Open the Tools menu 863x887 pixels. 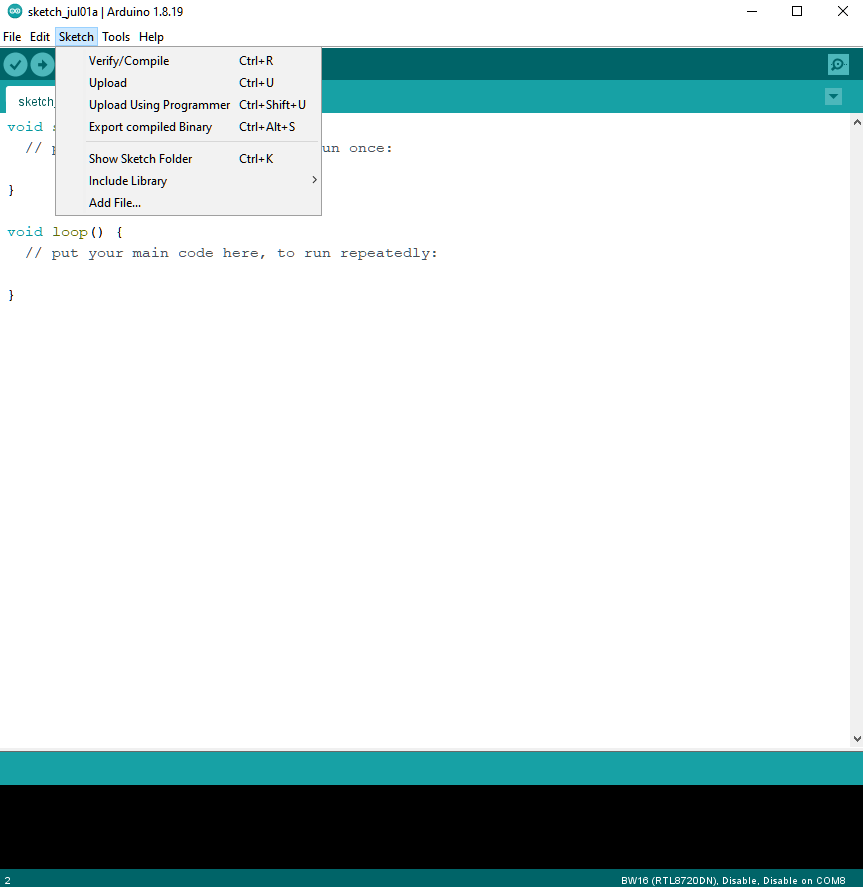(116, 37)
